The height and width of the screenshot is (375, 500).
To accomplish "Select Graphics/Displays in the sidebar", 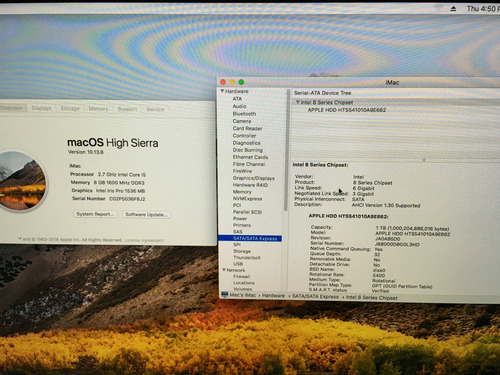I will (254, 178).
